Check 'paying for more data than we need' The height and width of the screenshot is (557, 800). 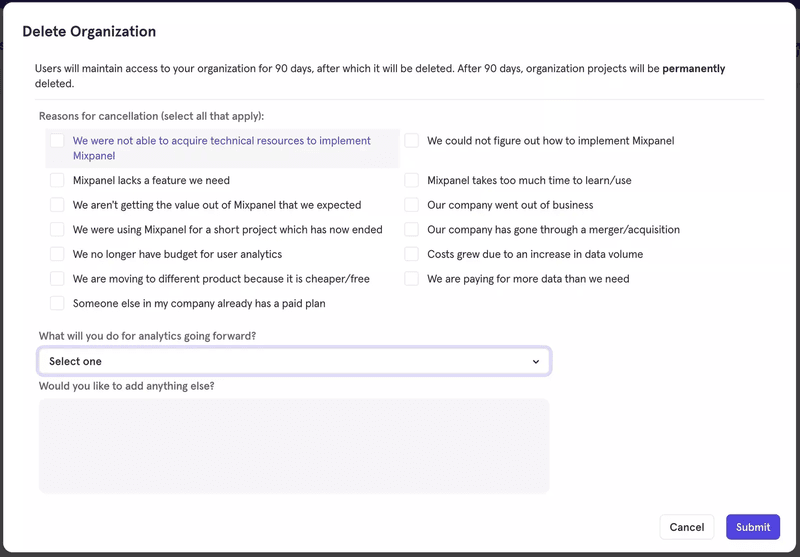412,279
